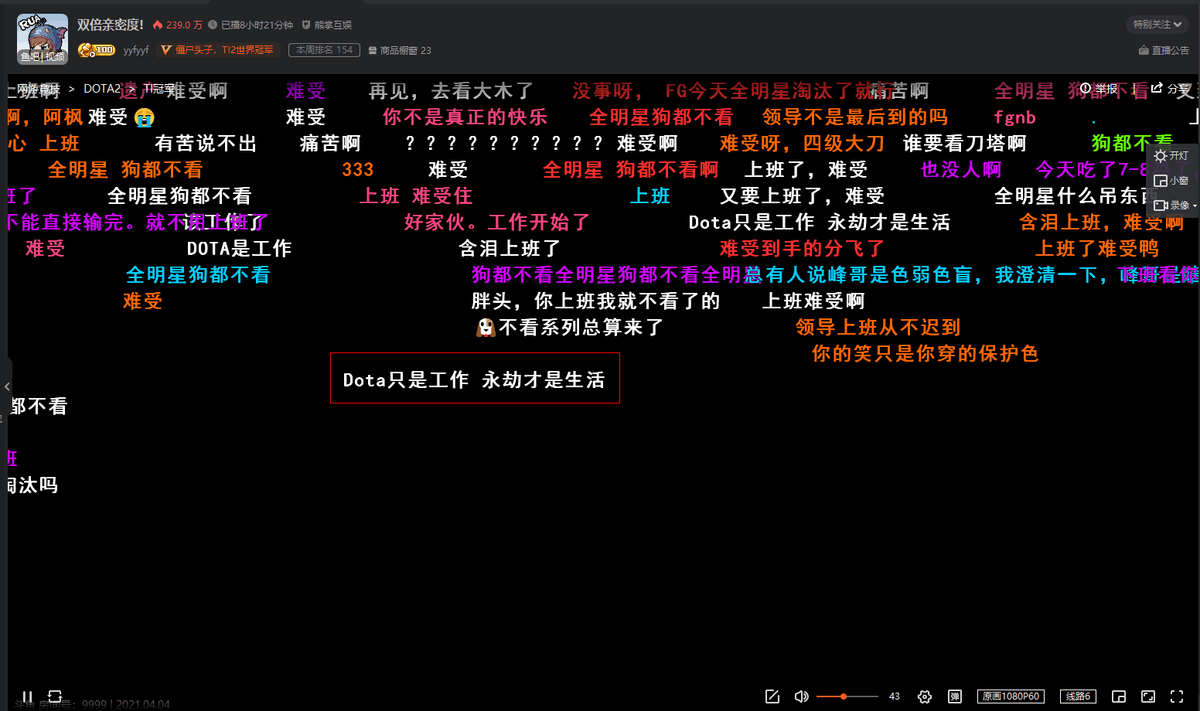Open the 直播公告 stream announcement
Screen dimensions: 1200x711
click(x=1164, y=50)
